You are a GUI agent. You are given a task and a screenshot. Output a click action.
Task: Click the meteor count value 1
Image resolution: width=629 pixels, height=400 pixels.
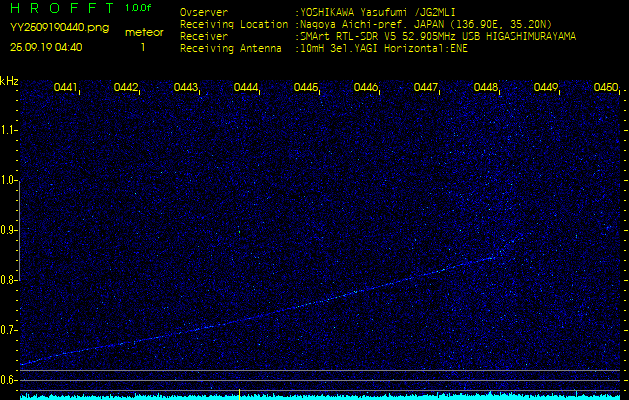pyautogui.click(x=143, y=47)
